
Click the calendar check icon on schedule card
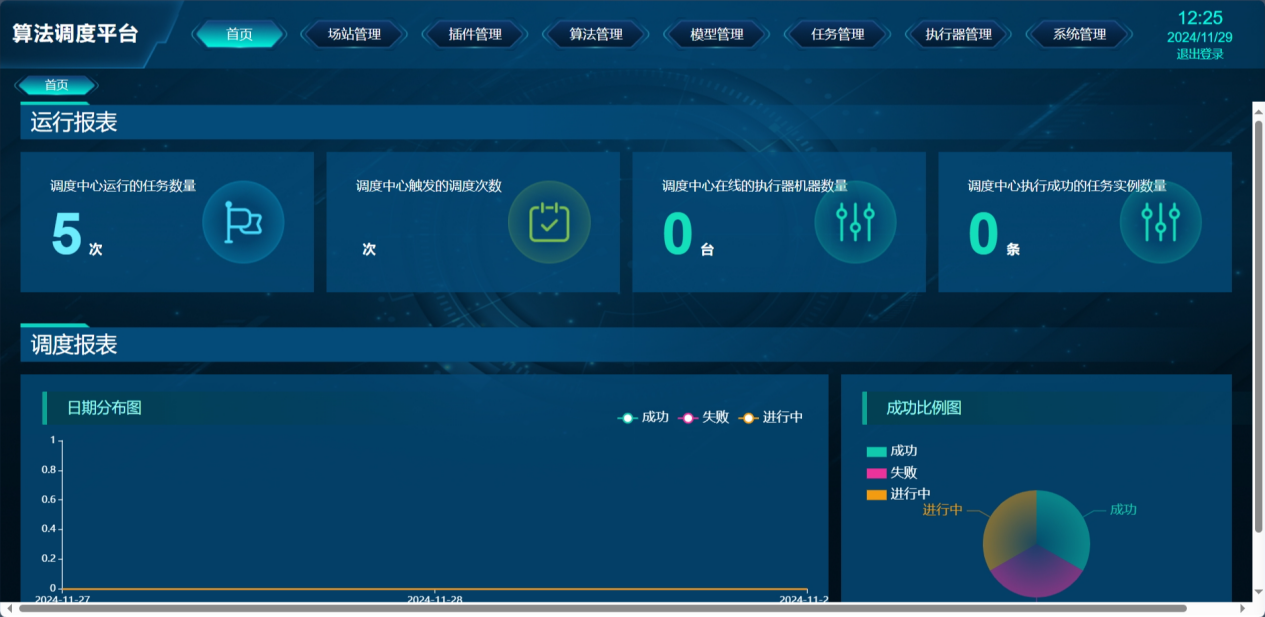tap(549, 222)
